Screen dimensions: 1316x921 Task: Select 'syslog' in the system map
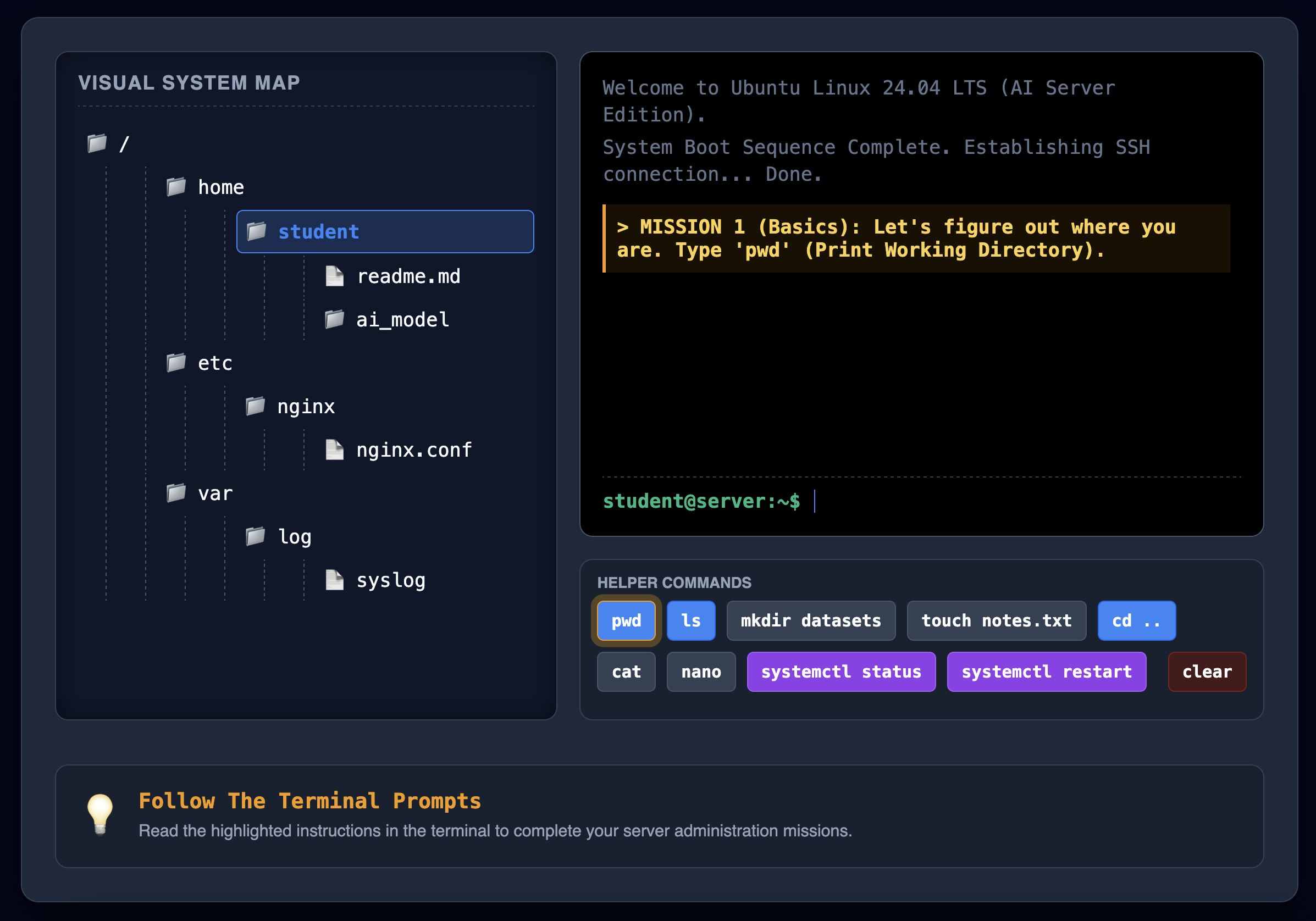(x=391, y=580)
